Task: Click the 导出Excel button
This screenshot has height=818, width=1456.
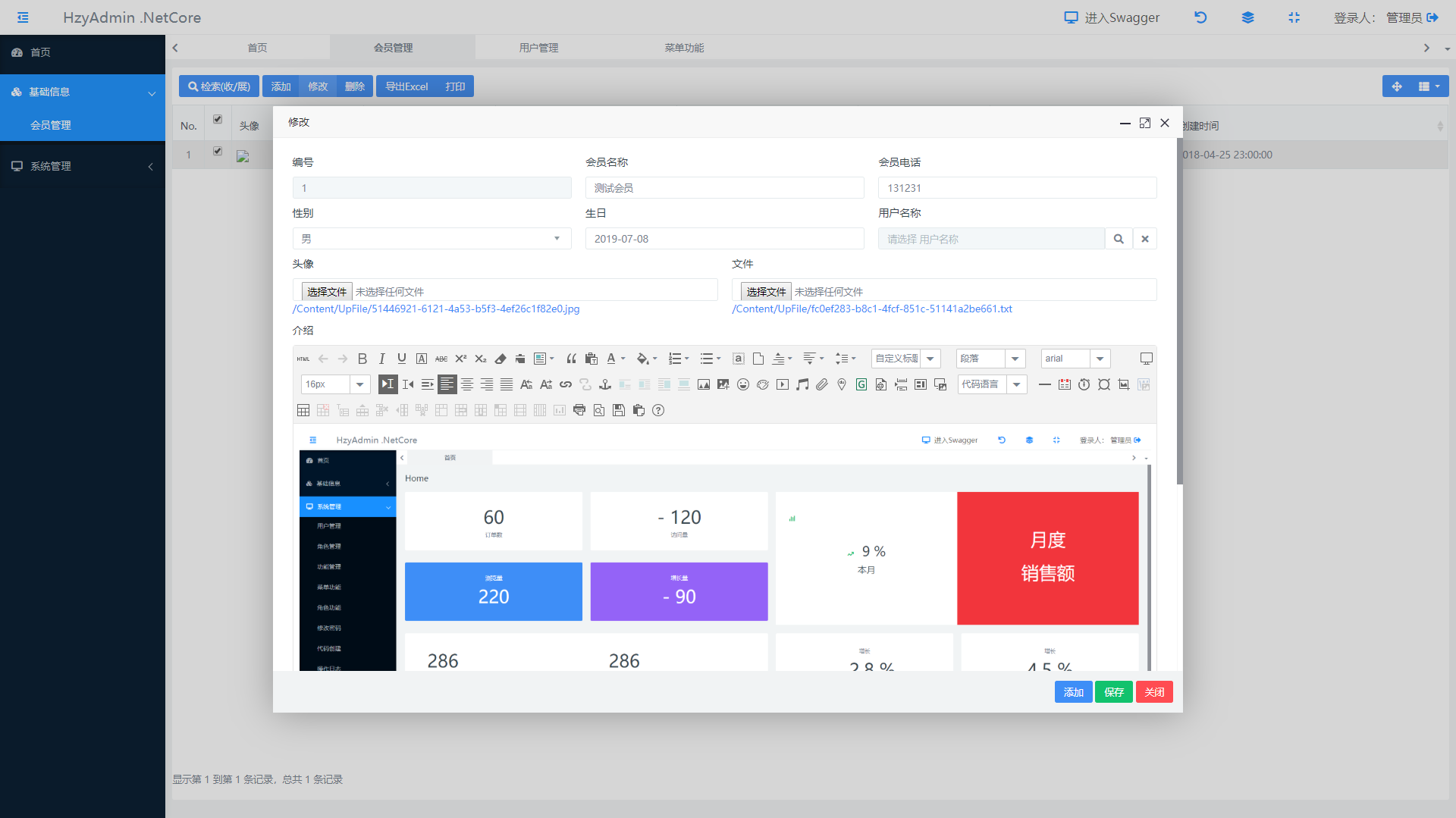Action: tap(406, 86)
